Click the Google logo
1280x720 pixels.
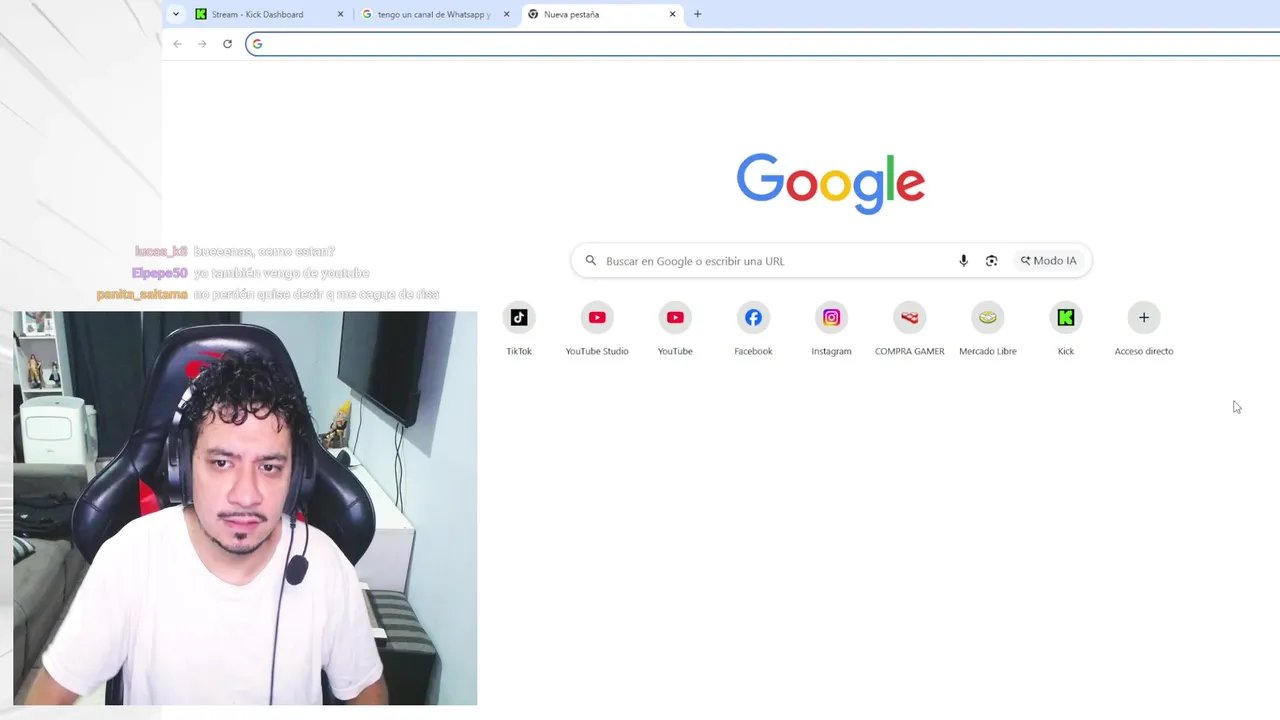pyautogui.click(x=831, y=183)
